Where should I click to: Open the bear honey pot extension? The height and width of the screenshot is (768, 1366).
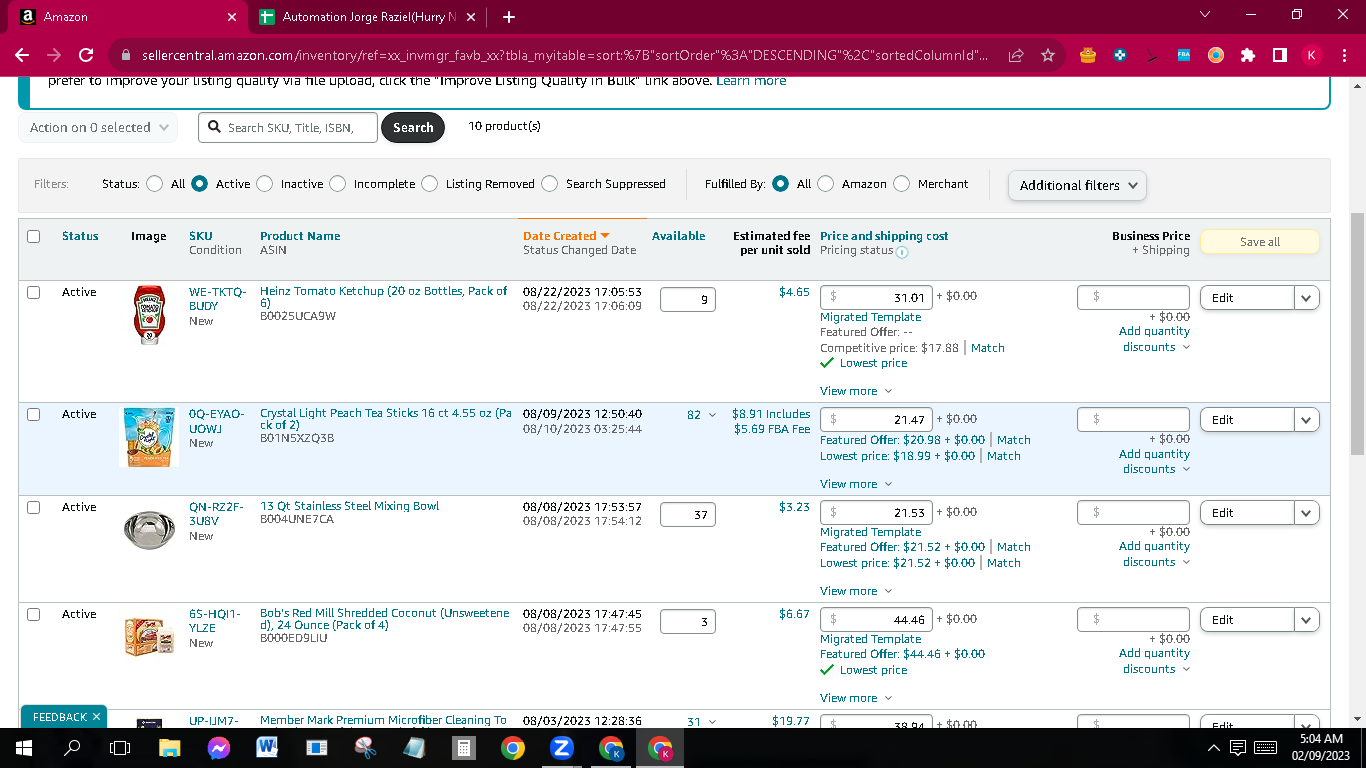[1088, 56]
